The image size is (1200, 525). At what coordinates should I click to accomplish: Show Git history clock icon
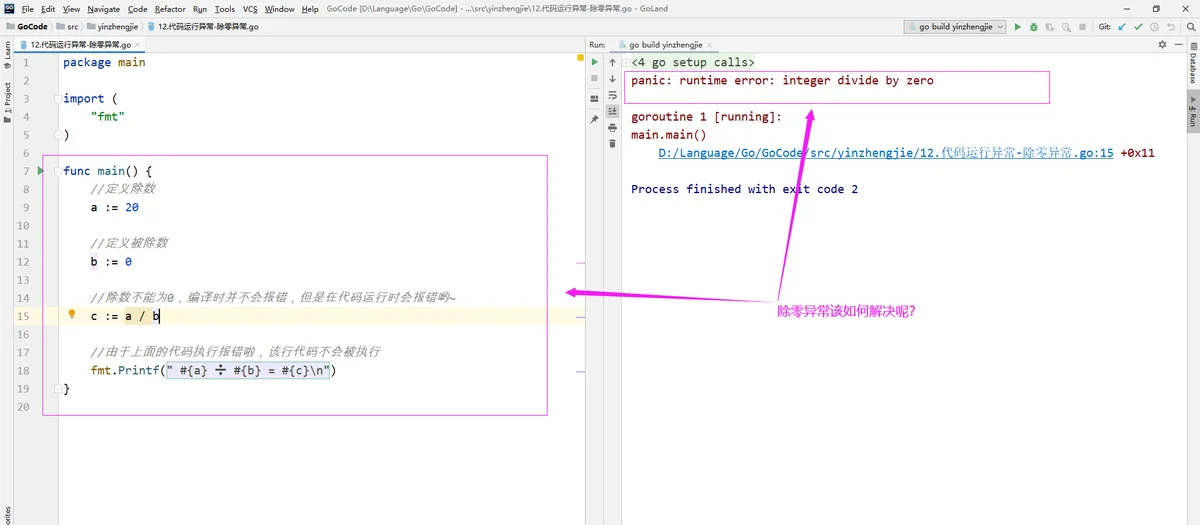(x=1154, y=27)
